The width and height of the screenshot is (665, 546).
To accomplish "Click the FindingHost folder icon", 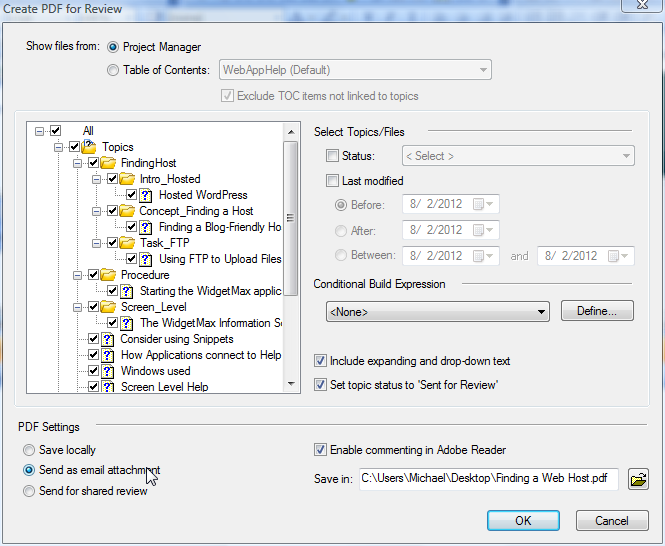I will point(108,163).
